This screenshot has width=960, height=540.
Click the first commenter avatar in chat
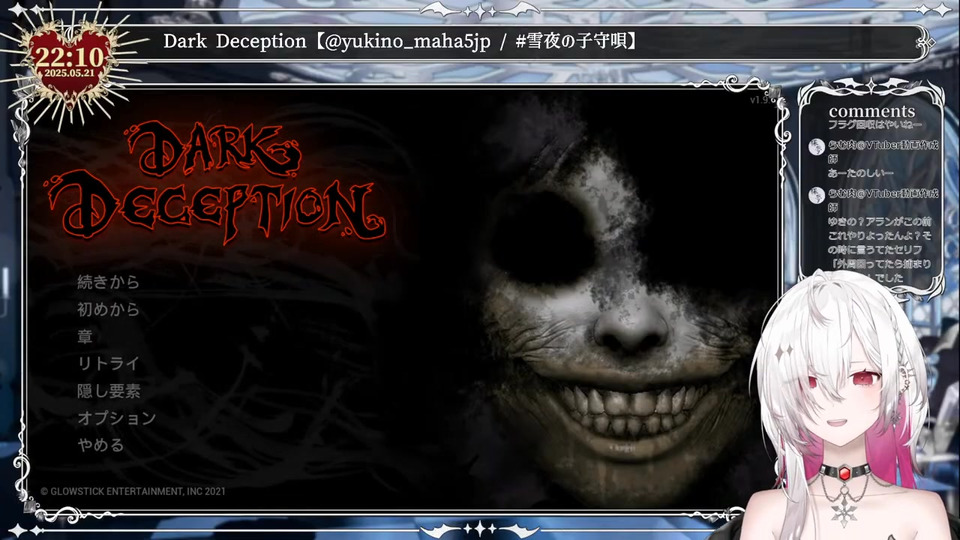tap(816, 147)
